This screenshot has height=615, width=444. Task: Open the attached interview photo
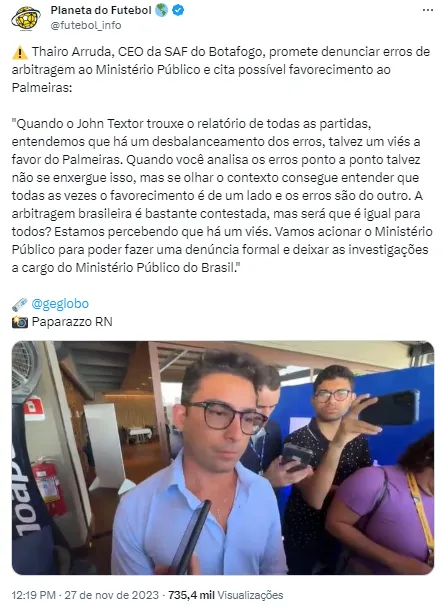tap(222, 458)
